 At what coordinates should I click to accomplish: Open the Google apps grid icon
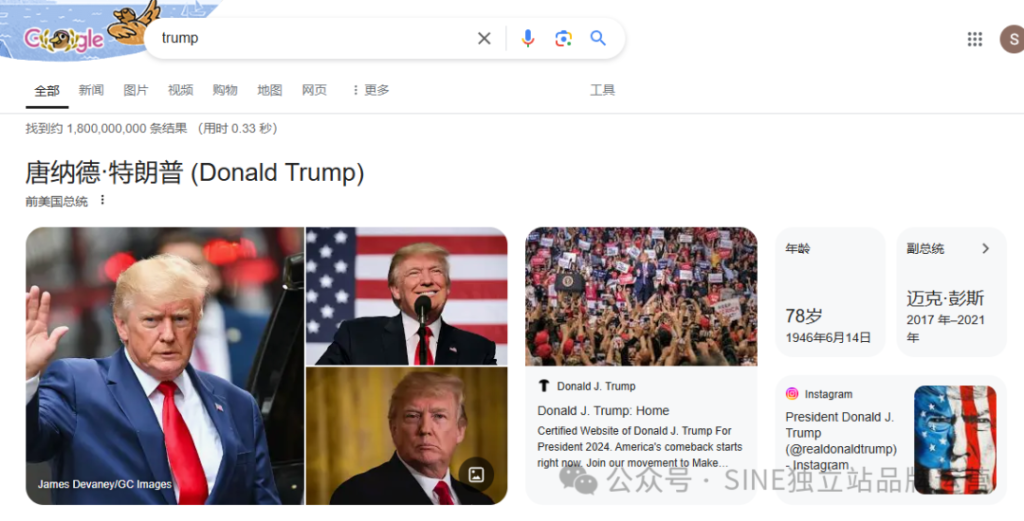[974, 39]
